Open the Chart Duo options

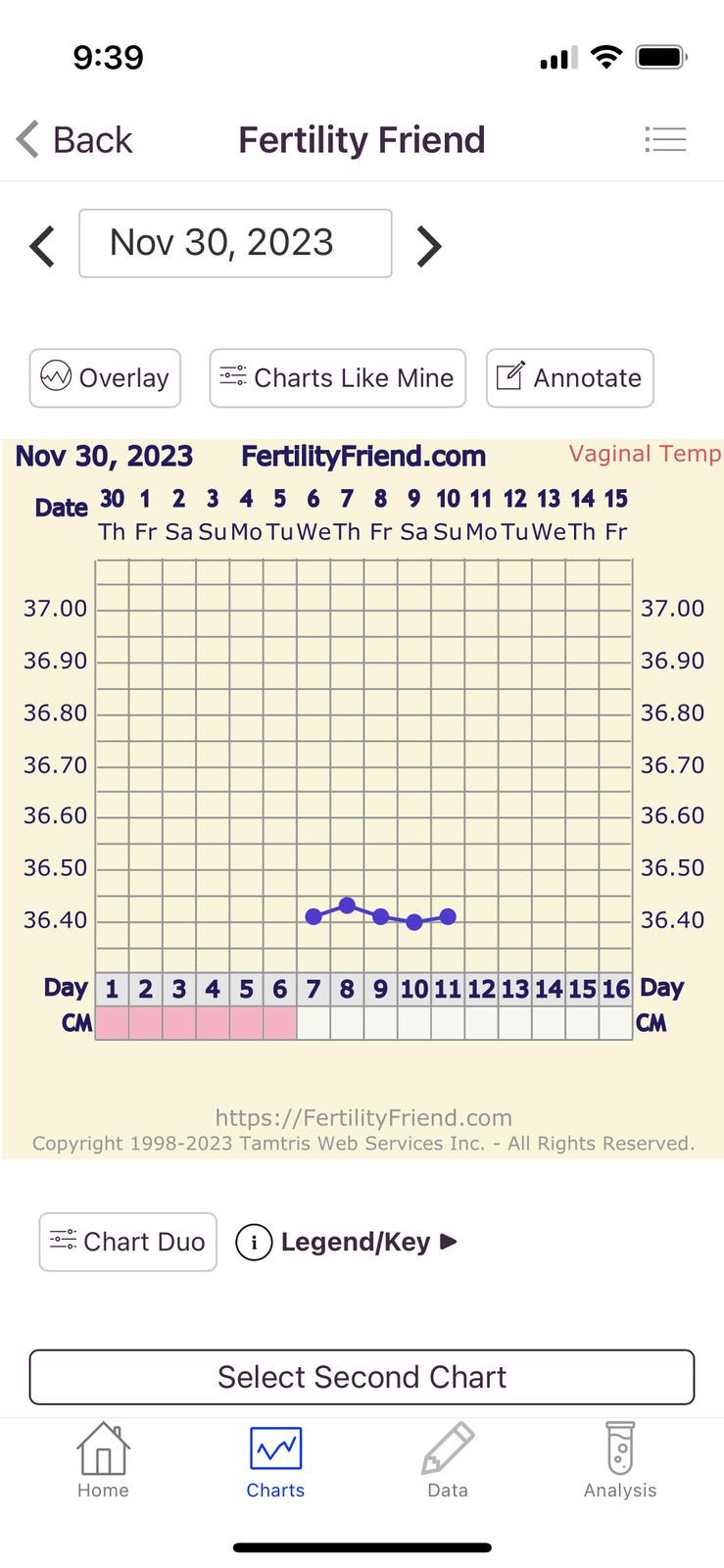tap(127, 1242)
